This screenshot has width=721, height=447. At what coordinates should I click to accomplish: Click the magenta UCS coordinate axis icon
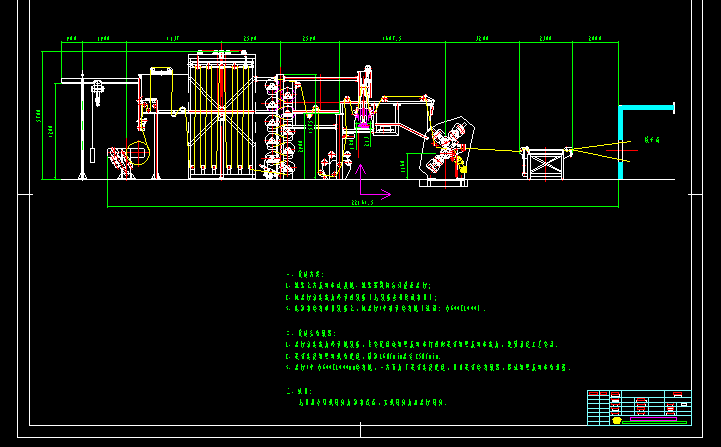[x=364, y=189]
